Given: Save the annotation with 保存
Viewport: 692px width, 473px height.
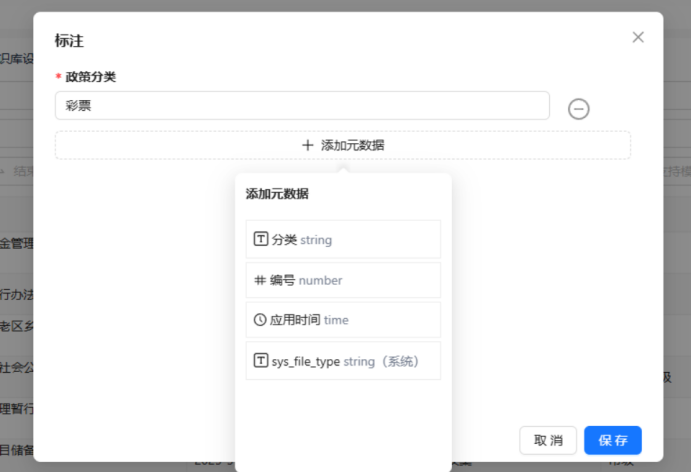Looking at the screenshot, I should pos(613,440).
